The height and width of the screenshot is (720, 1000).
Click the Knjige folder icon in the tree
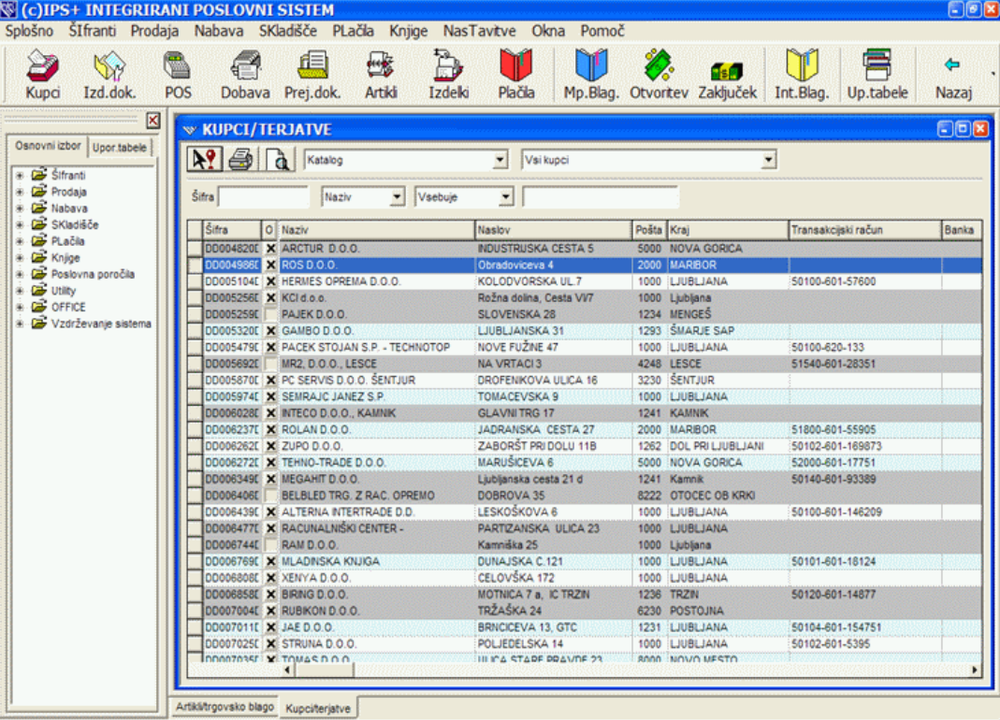coord(40,257)
